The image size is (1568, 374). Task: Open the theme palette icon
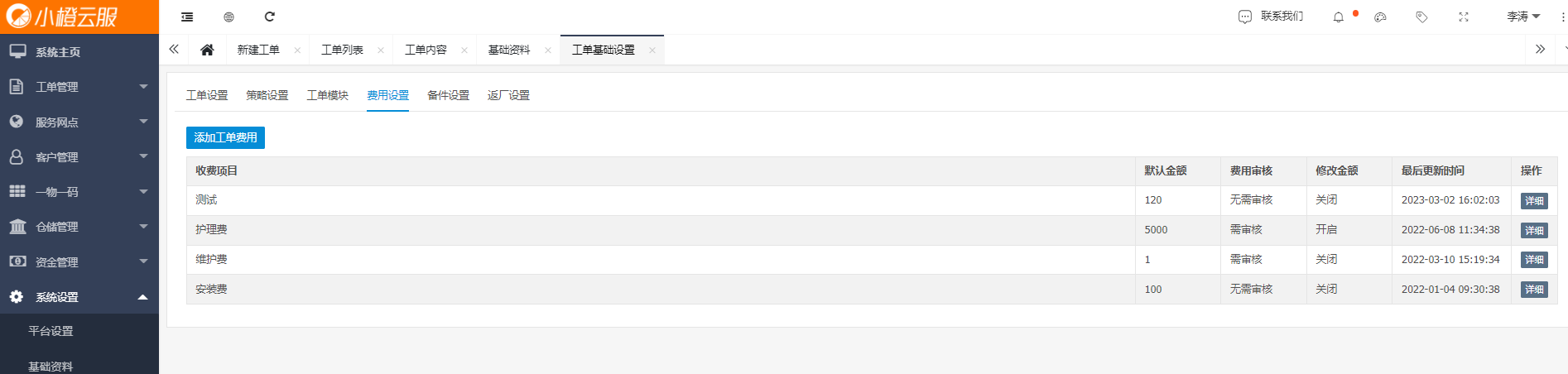click(x=1380, y=17)
